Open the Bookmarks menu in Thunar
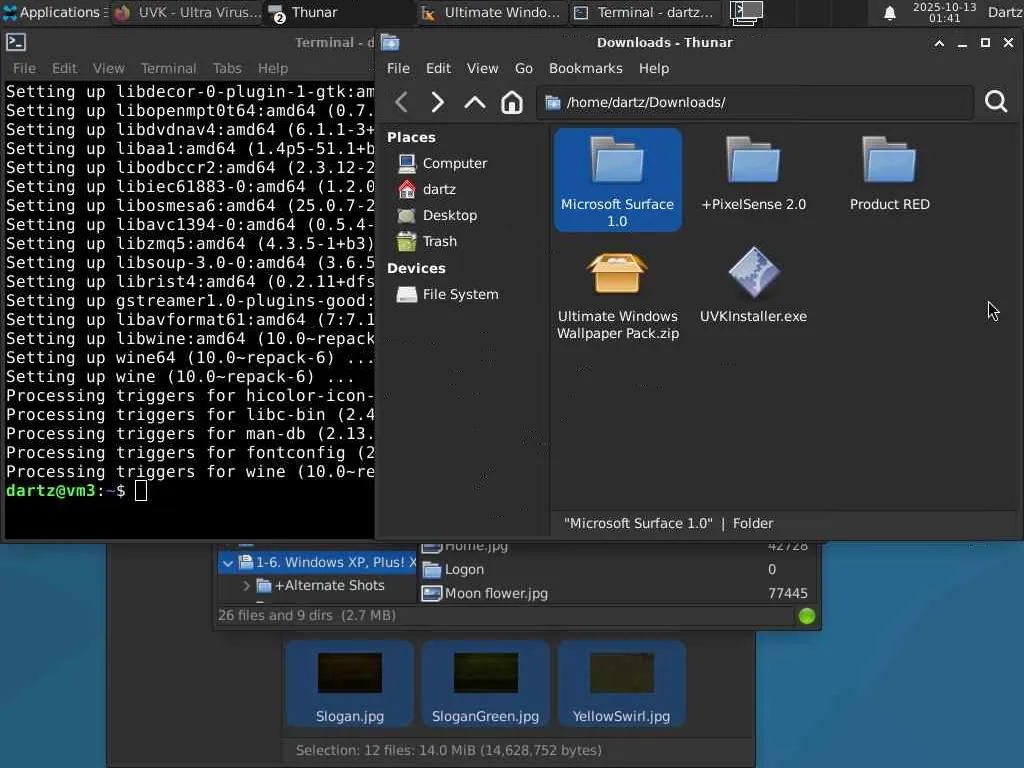The height and width of the screenshot is (768, 1024). pos(586,69)
